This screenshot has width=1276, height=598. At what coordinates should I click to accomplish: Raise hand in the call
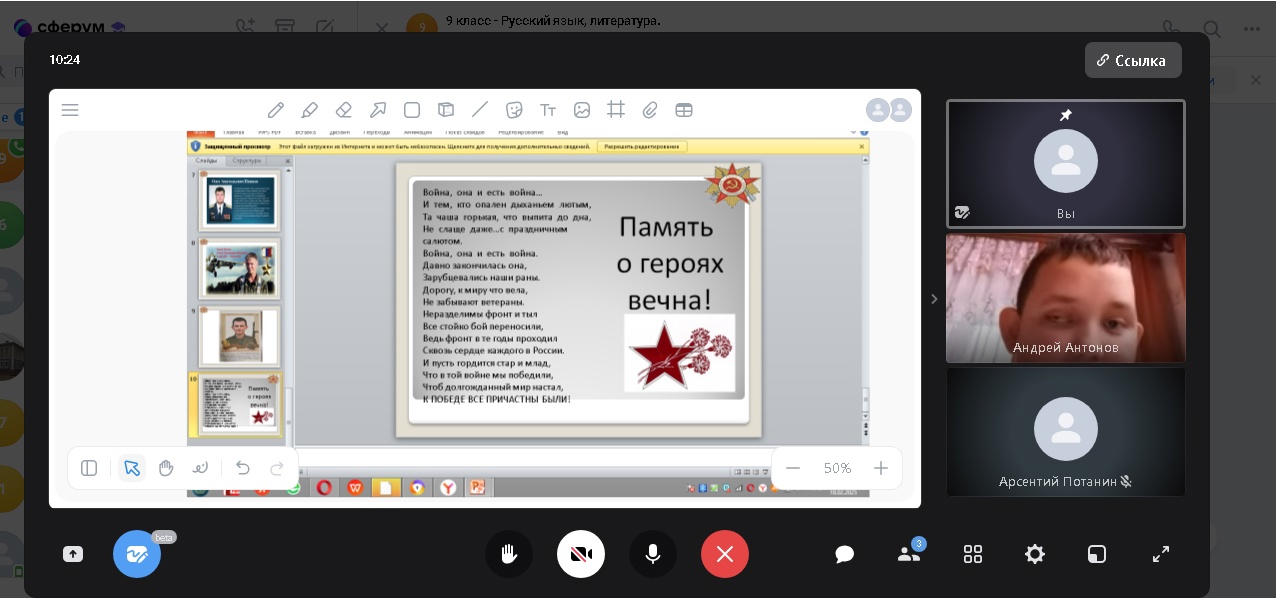coord(509,554)
